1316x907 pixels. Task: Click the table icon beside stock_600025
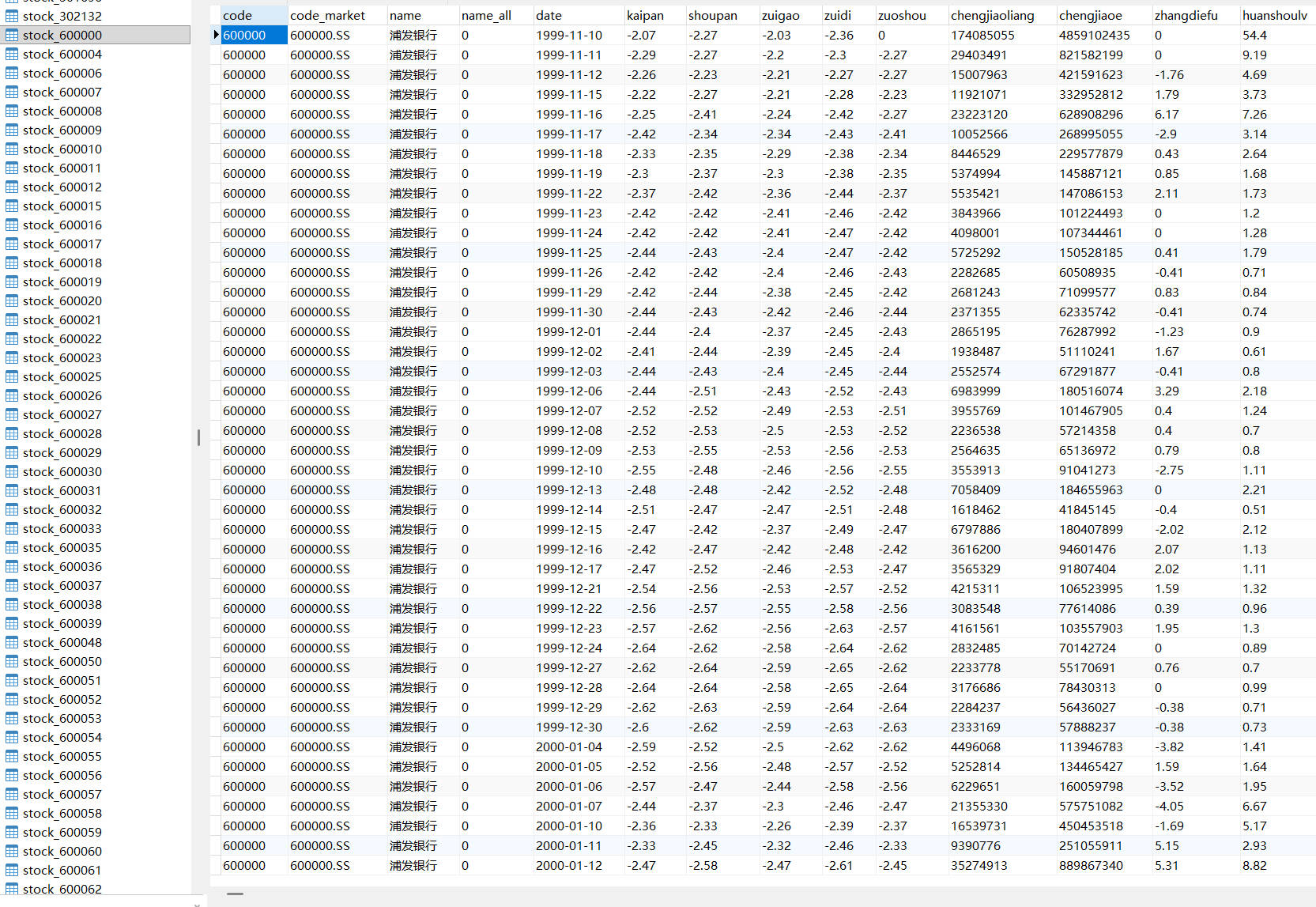point(12,376)
